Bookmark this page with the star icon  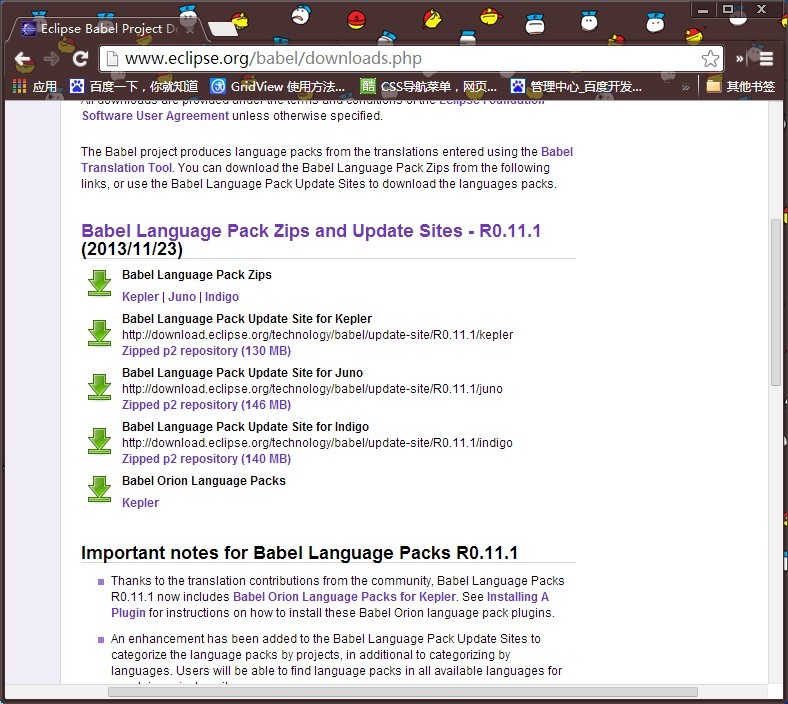pyautogui.click(x=710, y=59)
